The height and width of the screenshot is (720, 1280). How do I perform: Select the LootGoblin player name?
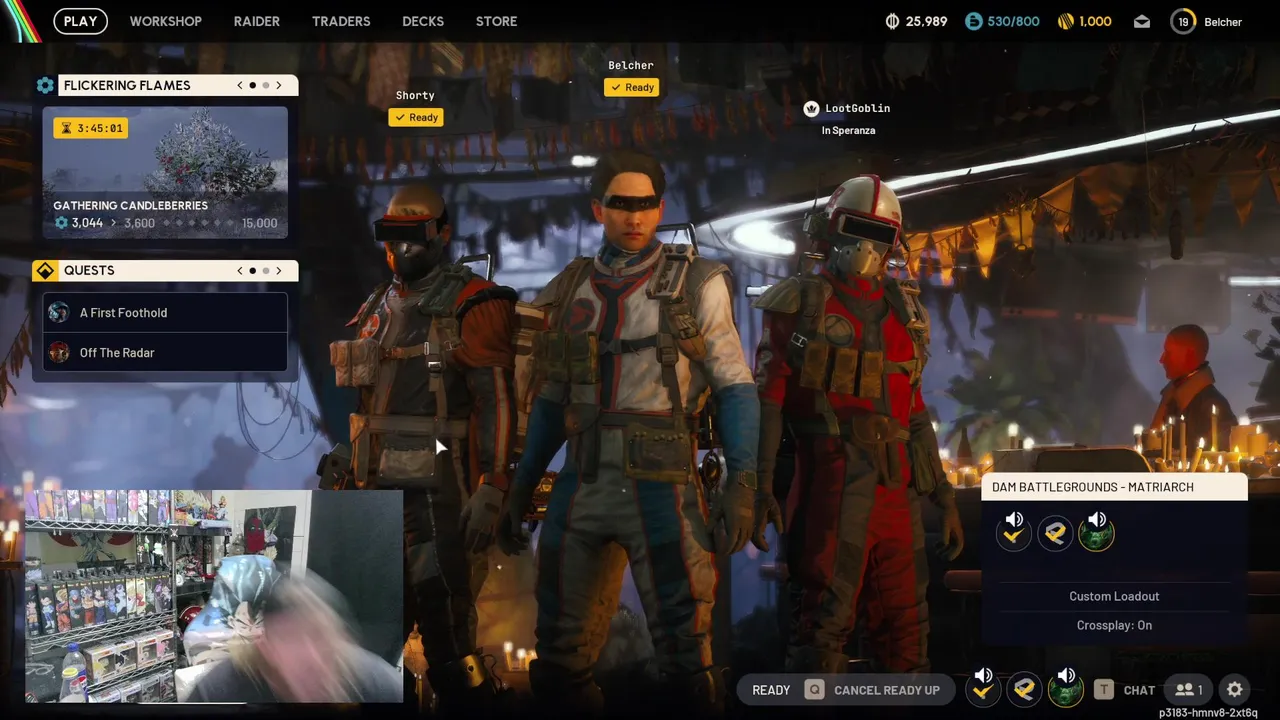[x=857, y=108]
